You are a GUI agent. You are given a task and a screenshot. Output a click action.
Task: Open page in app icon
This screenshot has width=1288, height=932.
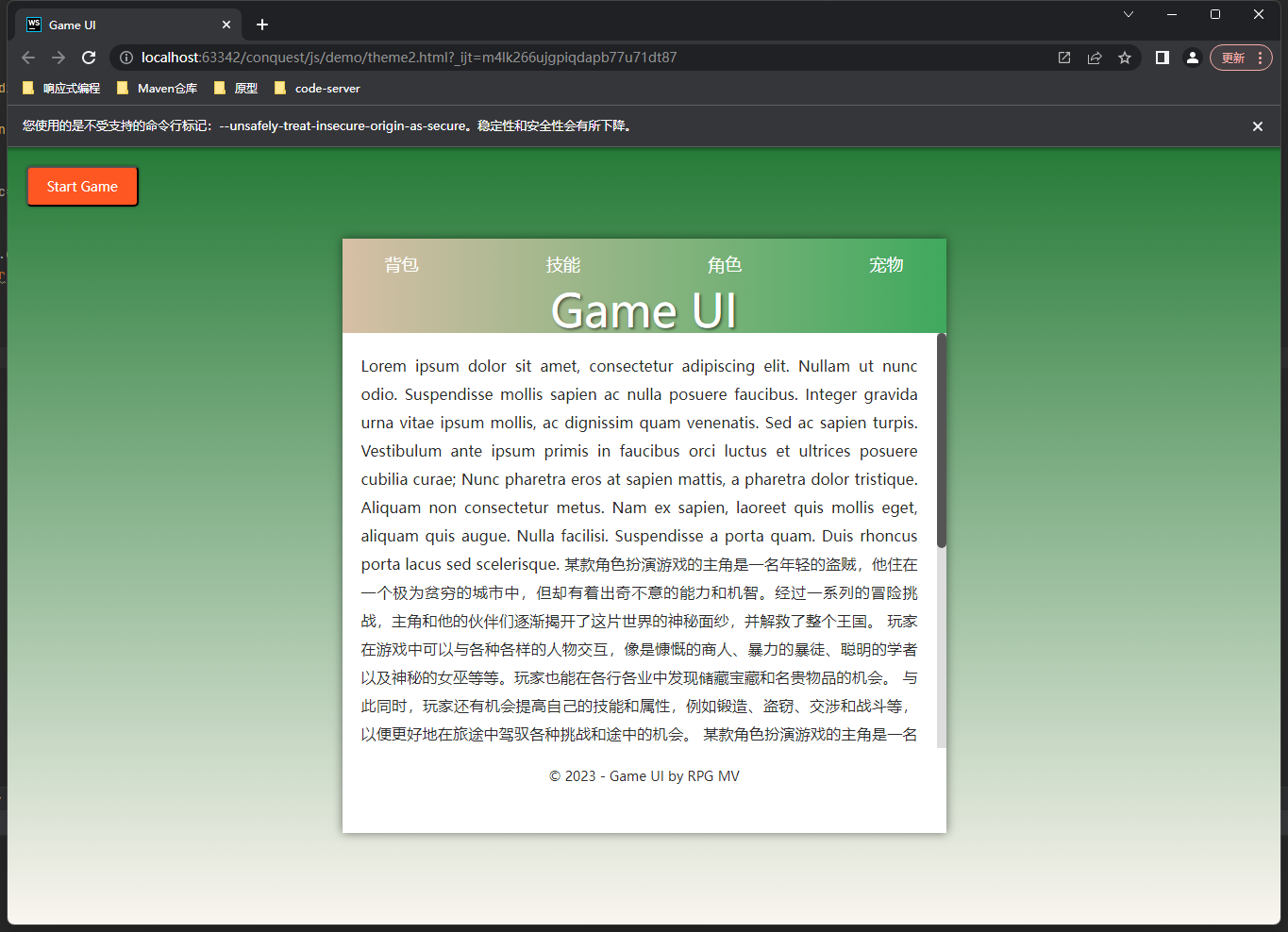[x=1064, y=58]
